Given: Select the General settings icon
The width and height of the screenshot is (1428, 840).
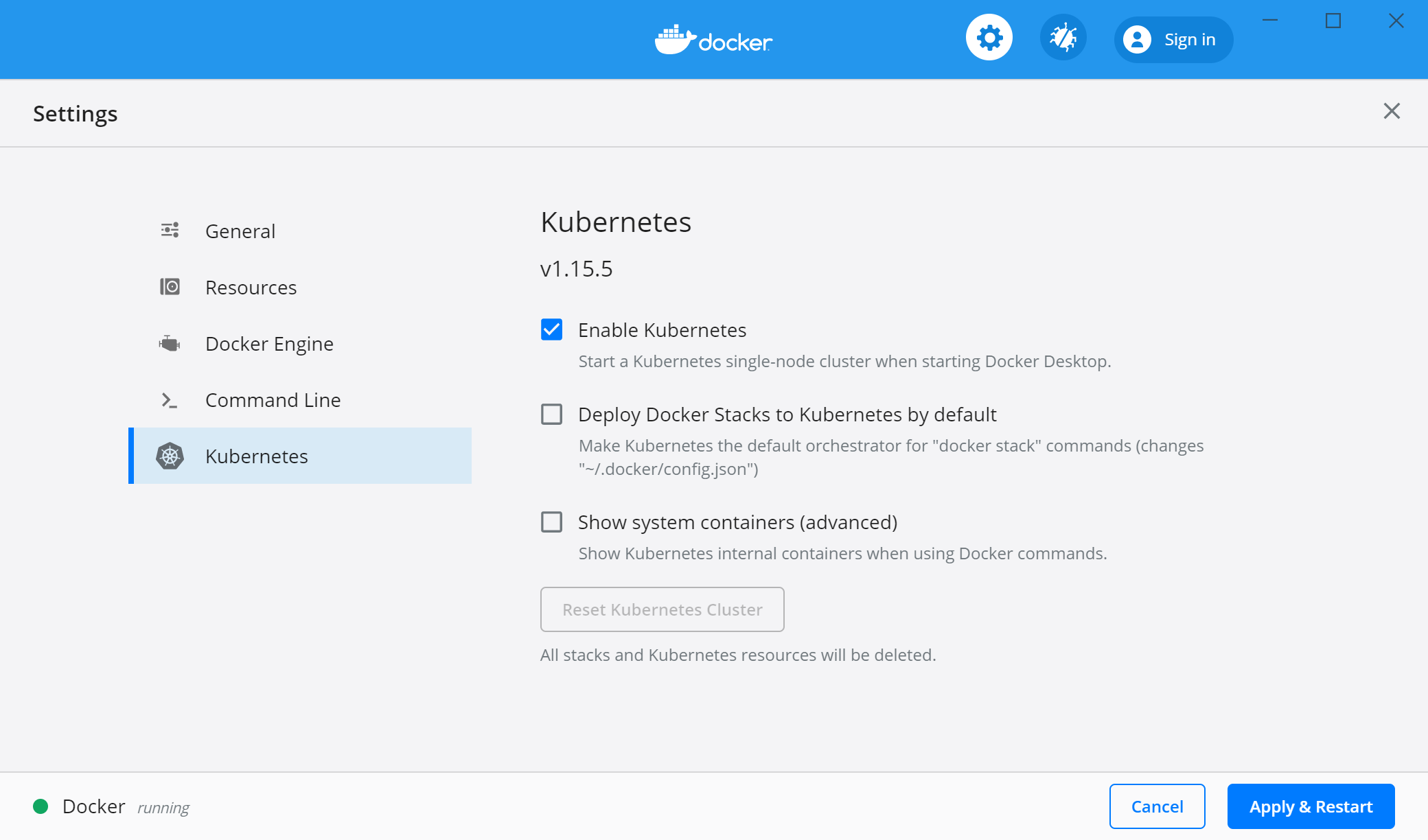Looking at the screenshot, I should point(170,231).
